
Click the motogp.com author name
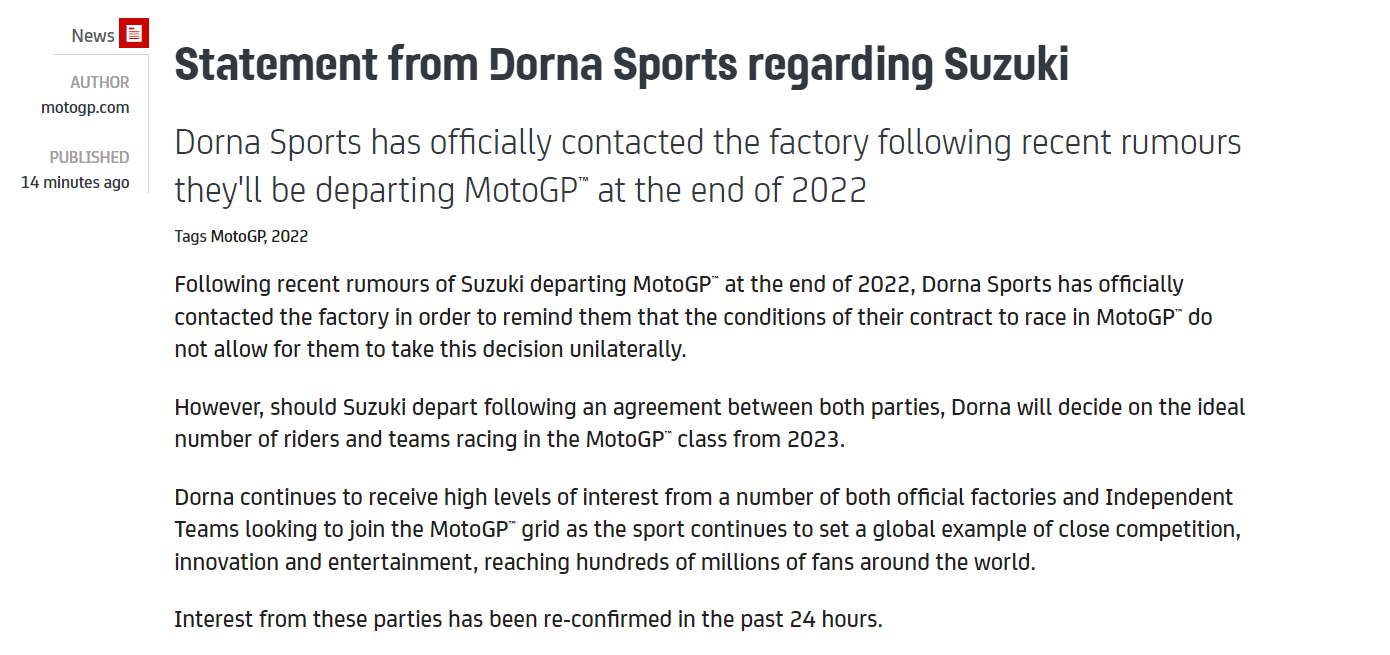(85, 108)
